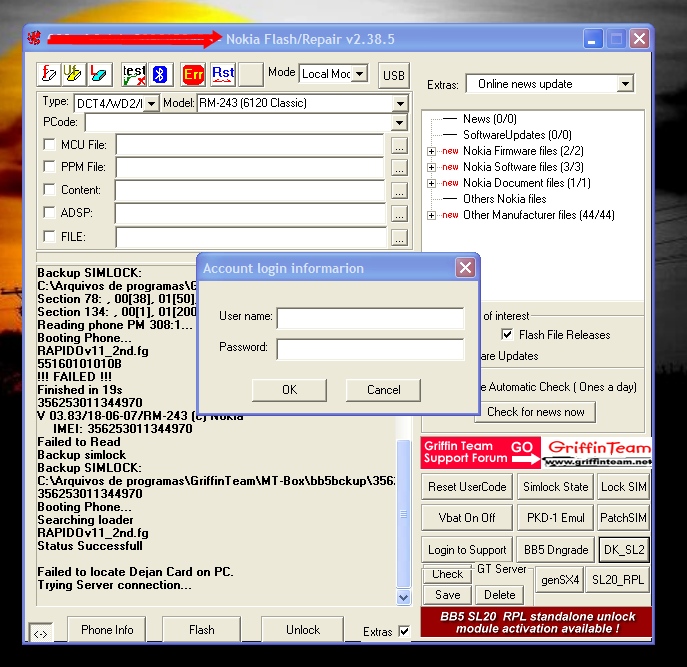Screen dimensions: 687x667
Task: Open the Mode dropdown
Action: pos(359,74)
